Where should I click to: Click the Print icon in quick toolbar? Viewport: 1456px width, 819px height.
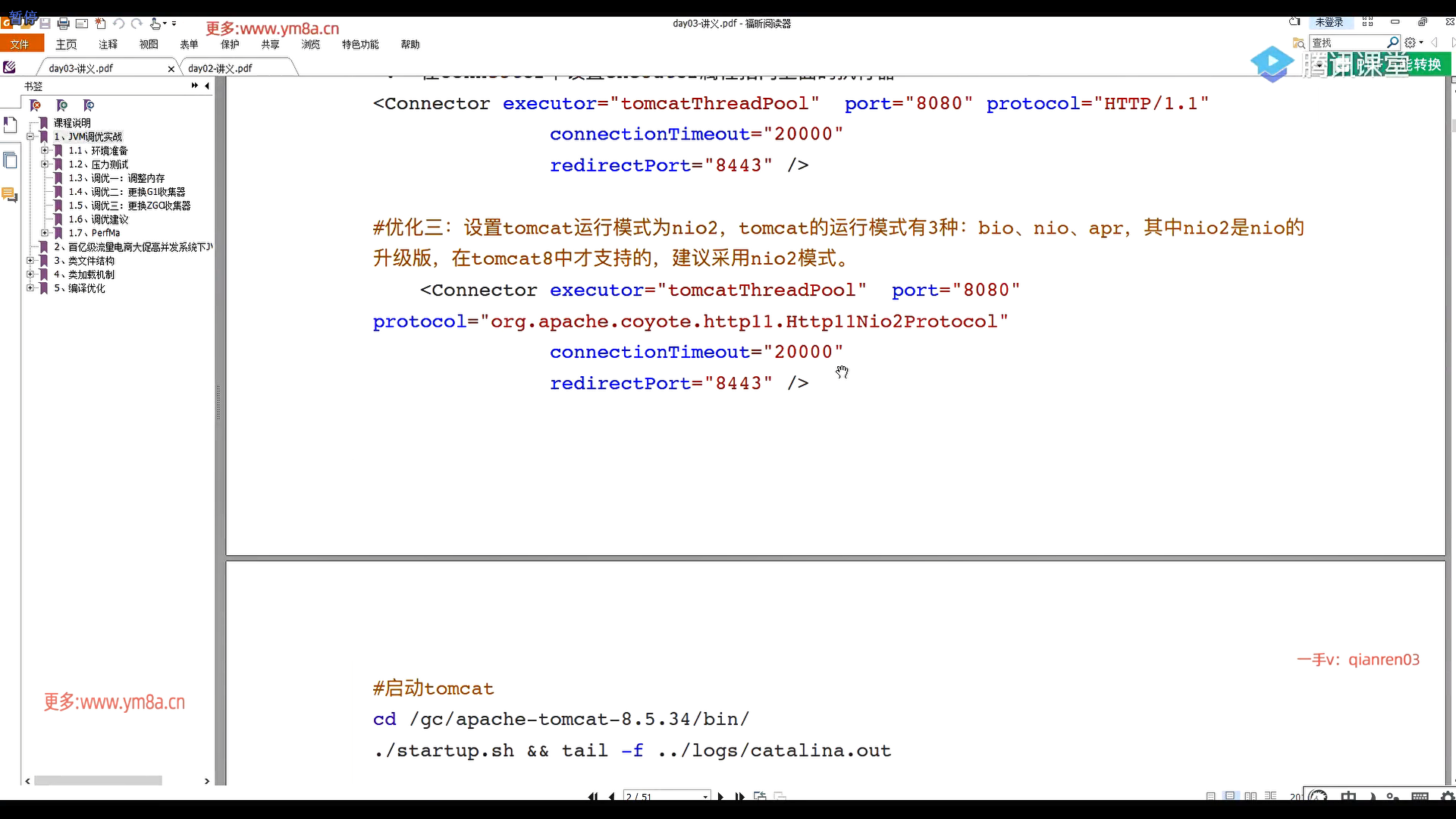(x=64, y=24)
